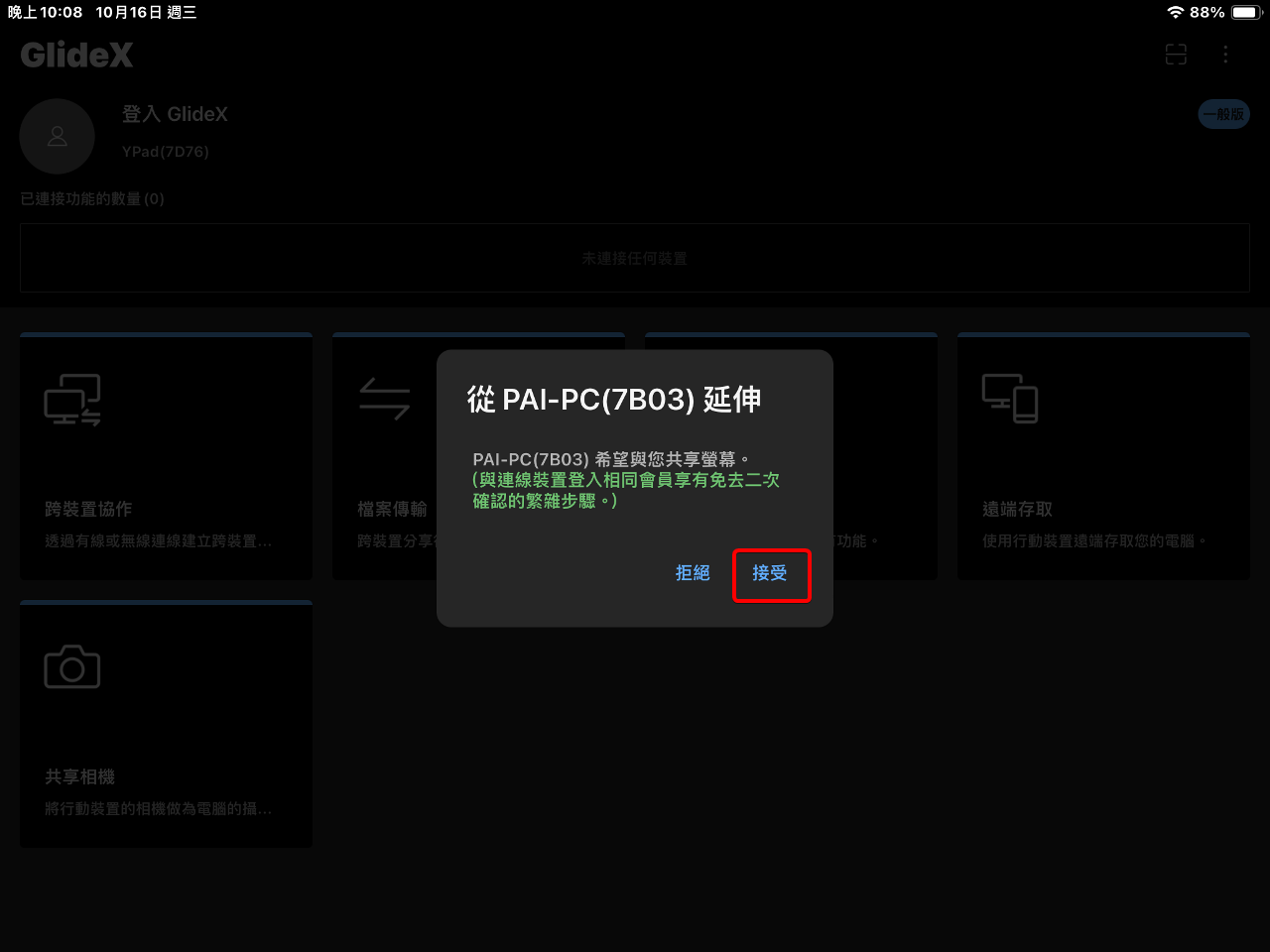Tap the 接受 button in the dialog
Viewport: 1270px width, 952px height.
(x=771, y=574)
